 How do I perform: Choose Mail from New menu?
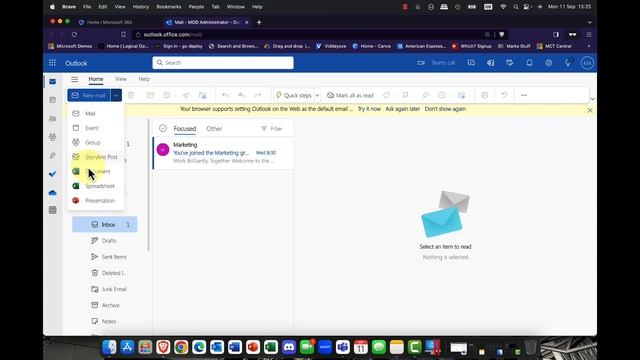(x=96, y=113)
